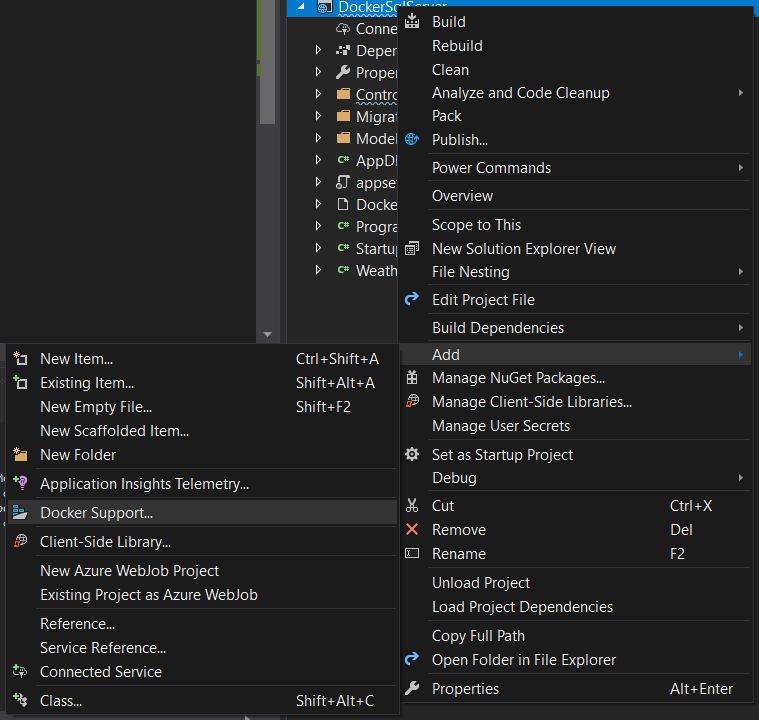Collapse the DockerSqlServer project node

[x=303, y=7]
